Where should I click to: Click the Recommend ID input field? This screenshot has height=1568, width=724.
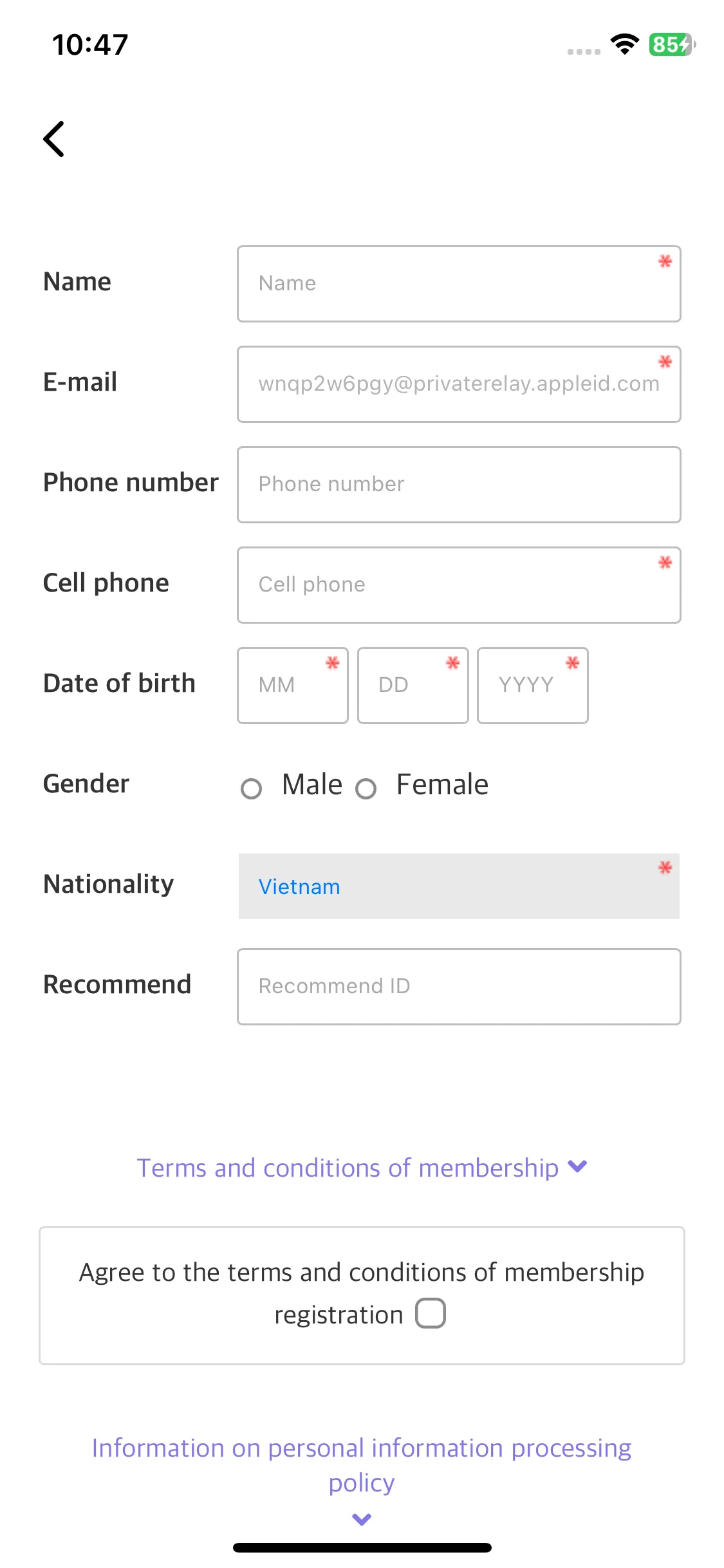(x=459, y=987)
